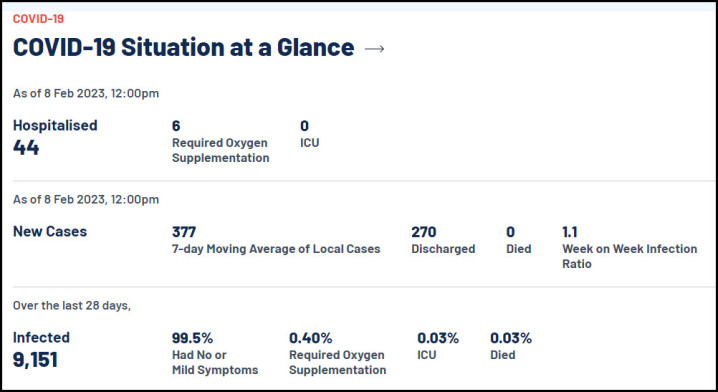Click the 377 moving average figure
The width and height of the screenshot is (718, 392).
point(184,232)
